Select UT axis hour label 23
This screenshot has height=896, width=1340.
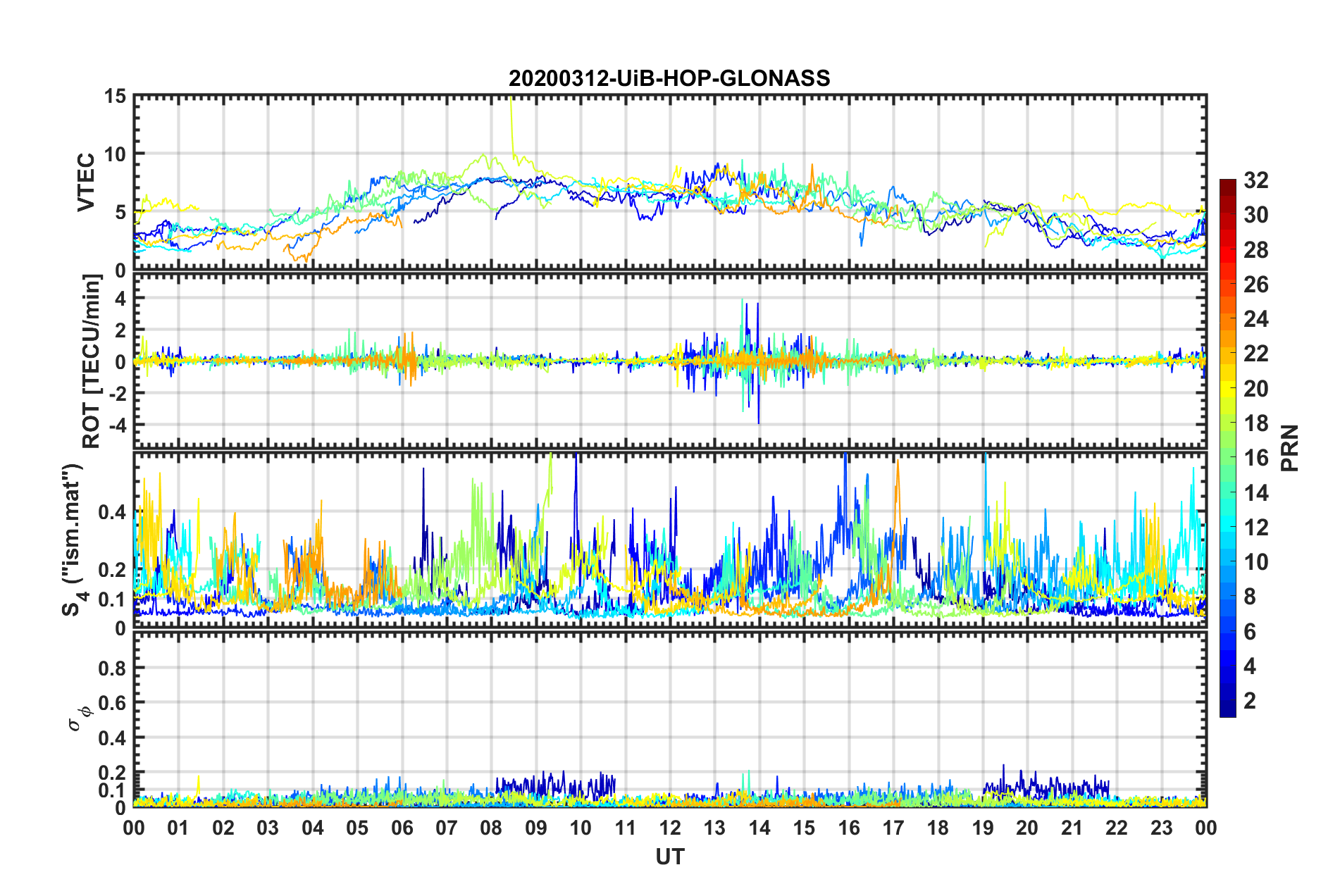point(1162,828)
